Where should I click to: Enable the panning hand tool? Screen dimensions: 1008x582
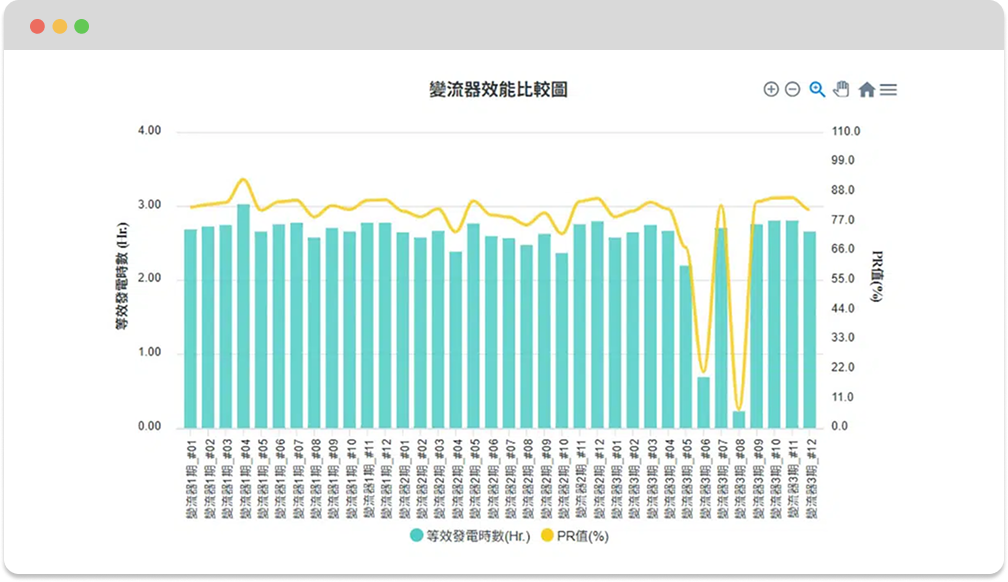841,89
